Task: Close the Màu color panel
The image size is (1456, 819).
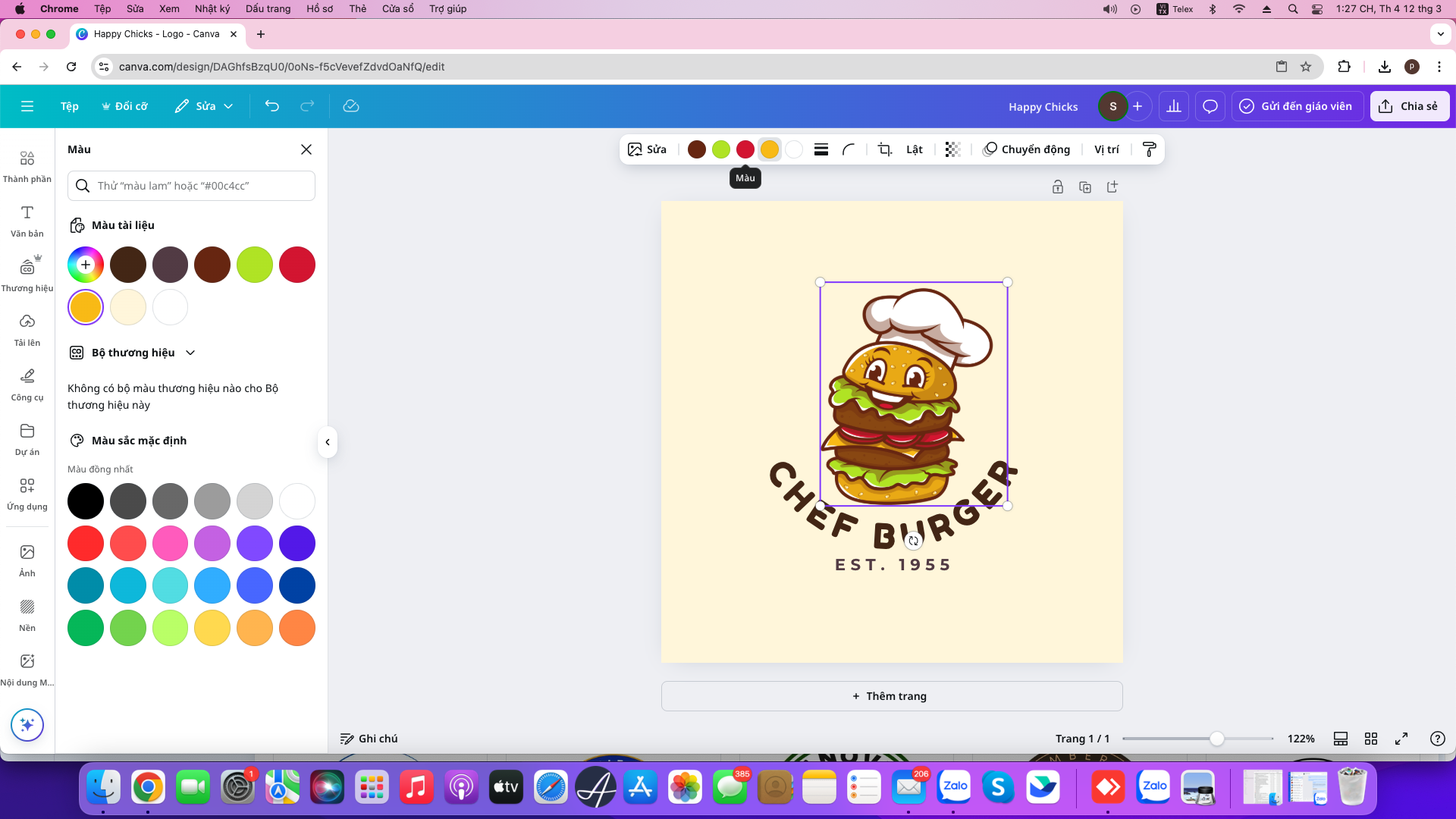Action: (x=306, y=149)
